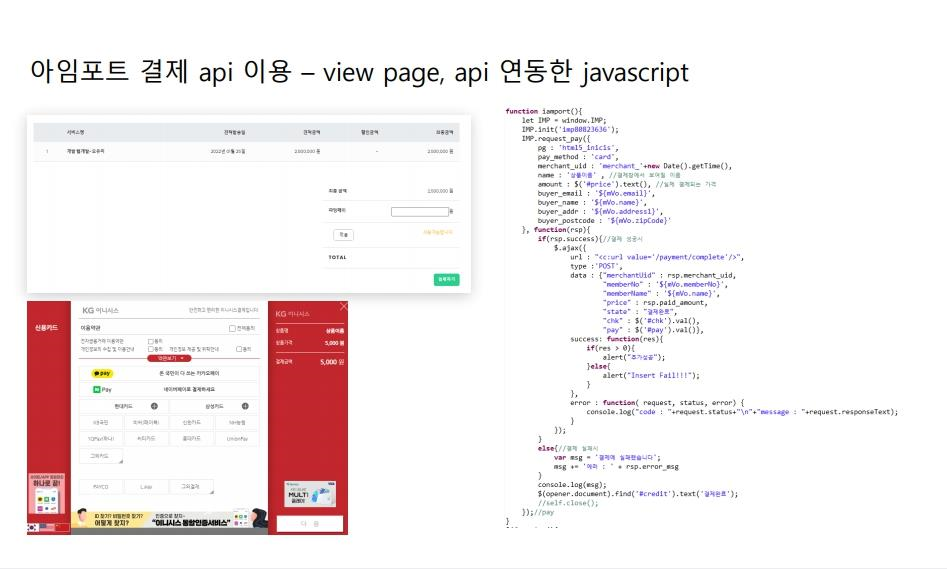Viewport: 947px width, 569px height.
Task: Tick the electronic finance terms agreement checkbox
Action: pos(149,341)
